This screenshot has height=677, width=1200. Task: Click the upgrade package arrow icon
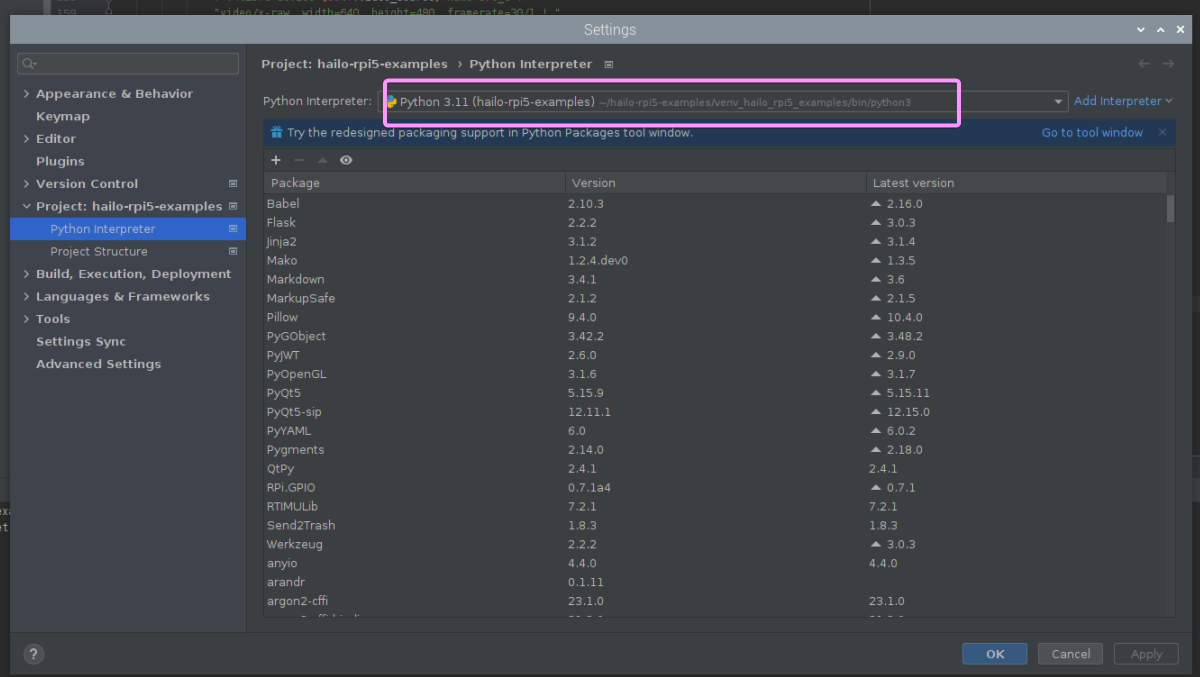322,160
